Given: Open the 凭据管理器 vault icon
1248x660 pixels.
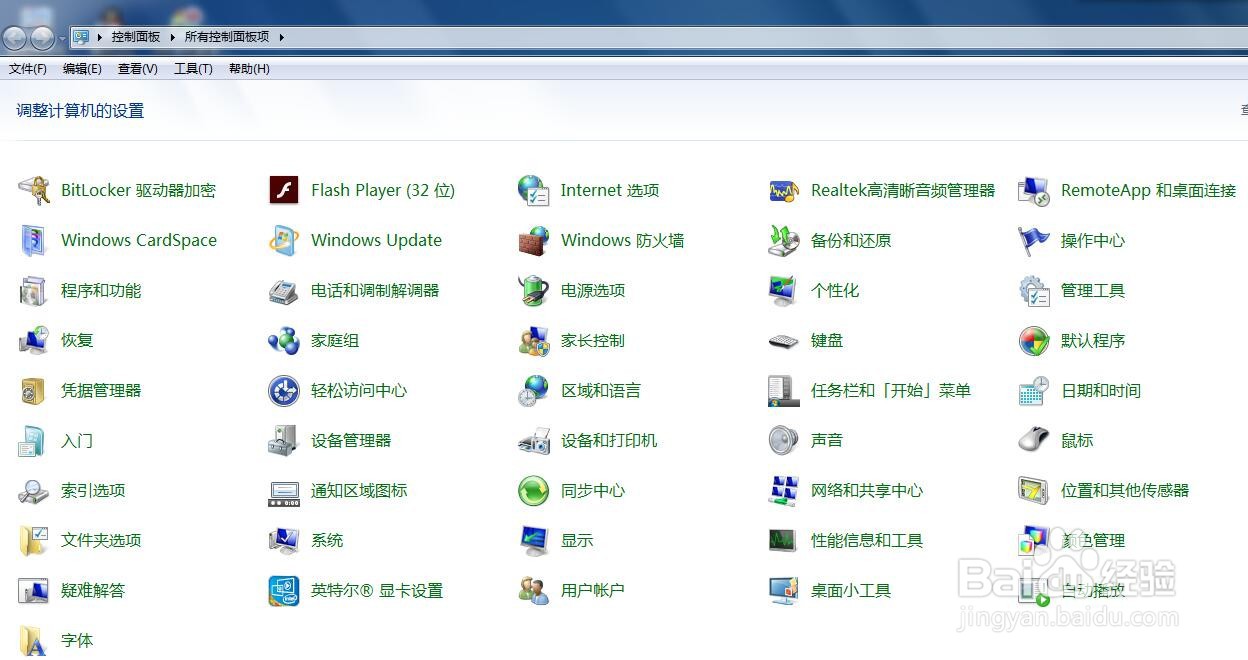Looking at the screenshot, I should click(34, 390).
